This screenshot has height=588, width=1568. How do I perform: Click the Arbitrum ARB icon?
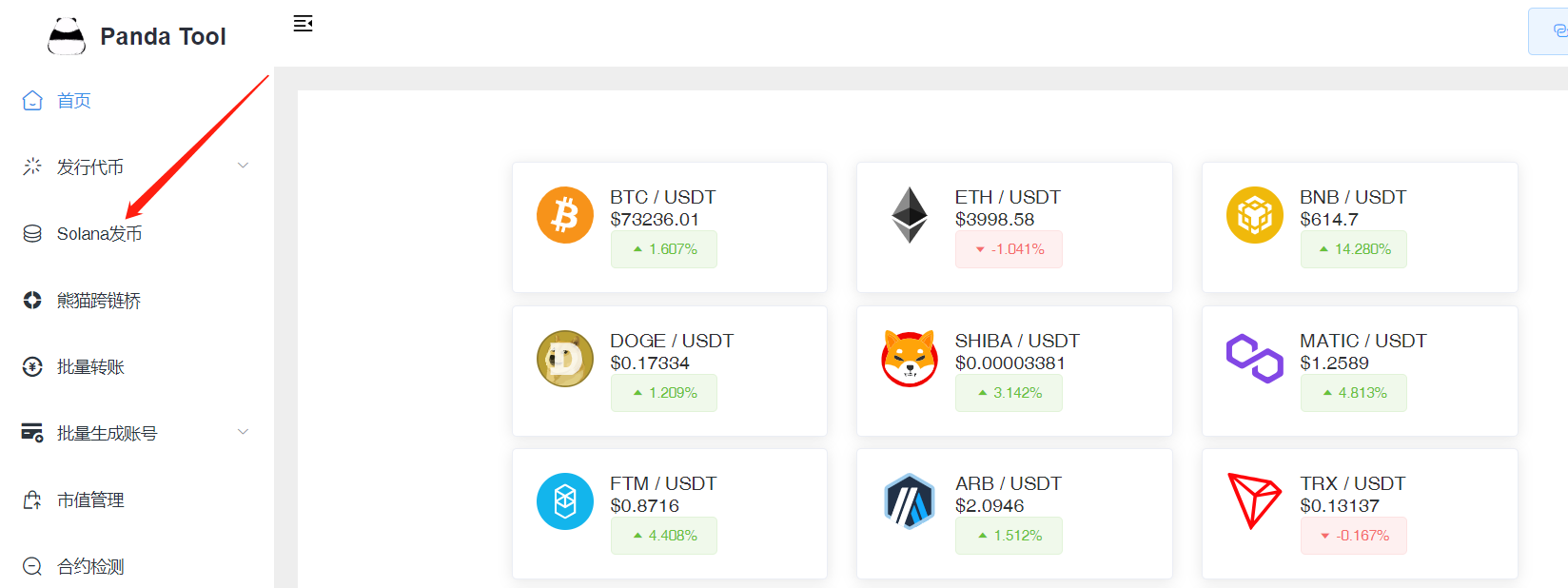(x=910, y=501)
